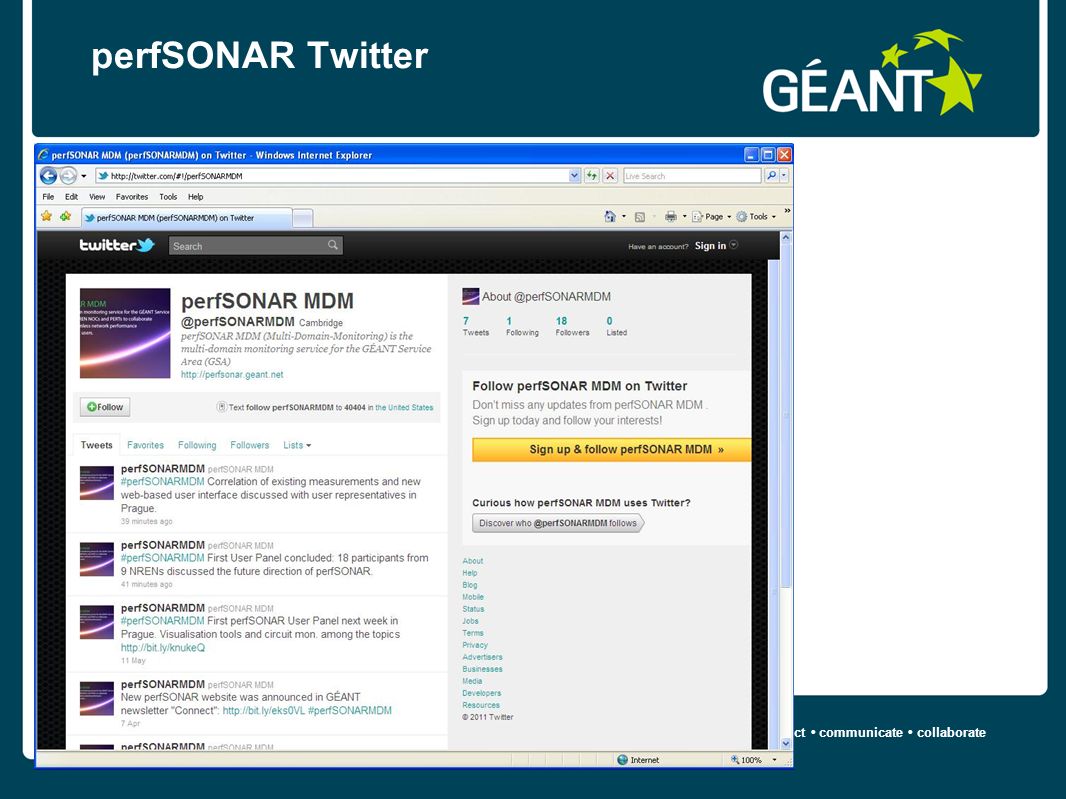The width and height of the screenshot is (1066, 799).
Task: Open the Favorites menu
Action: click(x=132, y=197)
